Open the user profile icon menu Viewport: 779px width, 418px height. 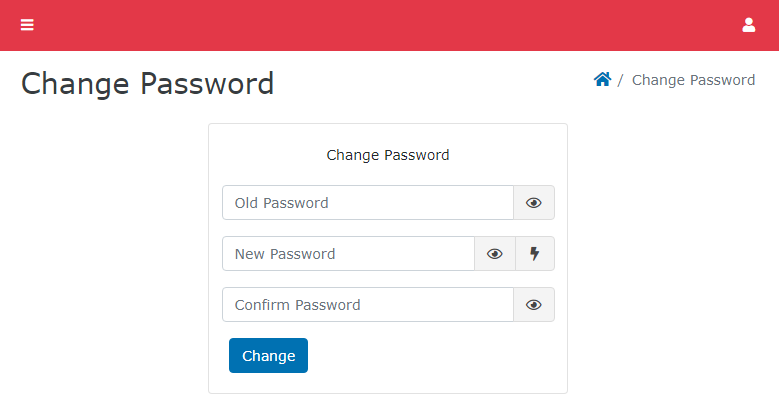click(749, 25)
